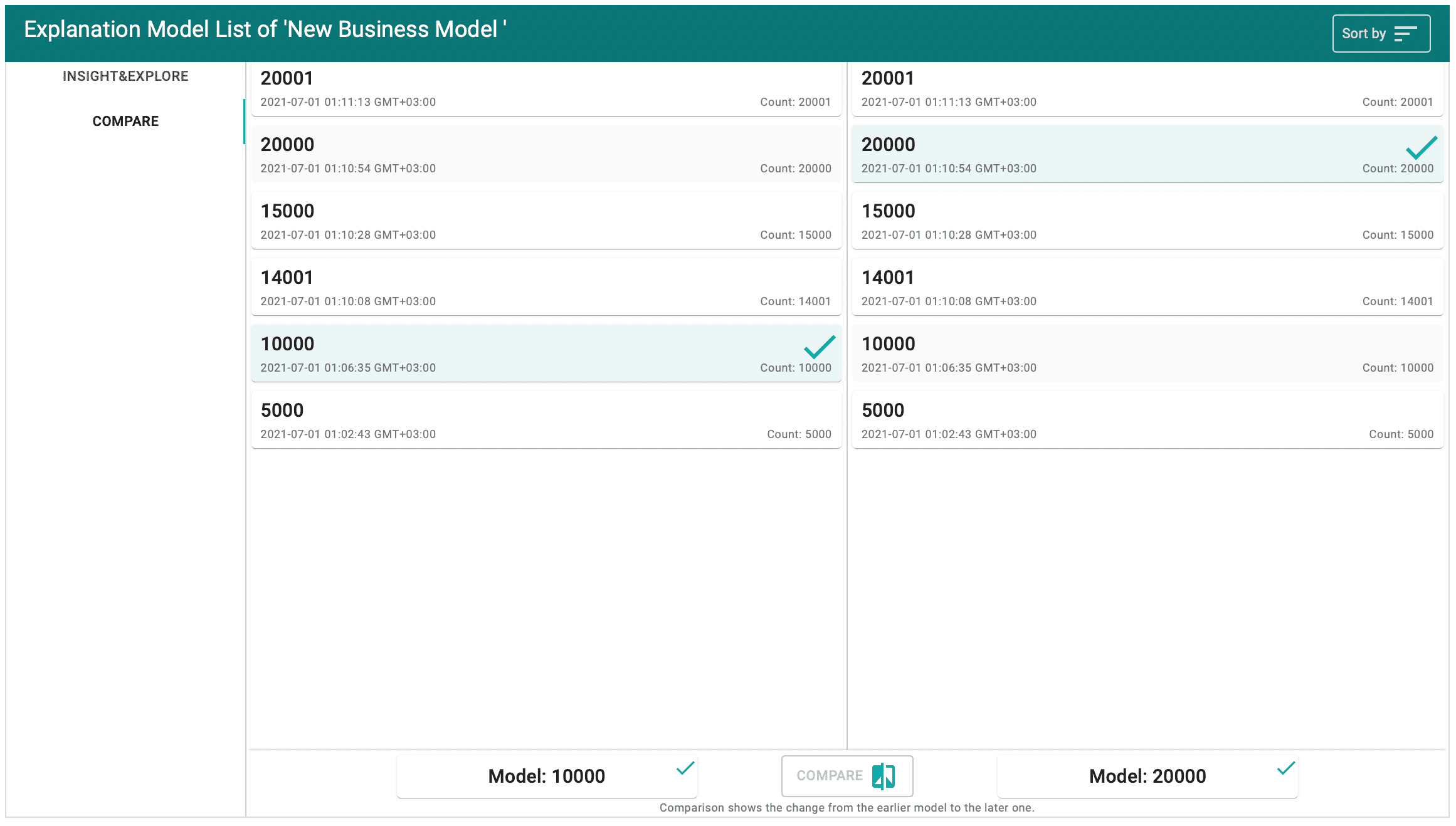1456x826 pixels.
Task: Select model 10000 in right list
Action: pyautogui.click(x=1147, y=353)
